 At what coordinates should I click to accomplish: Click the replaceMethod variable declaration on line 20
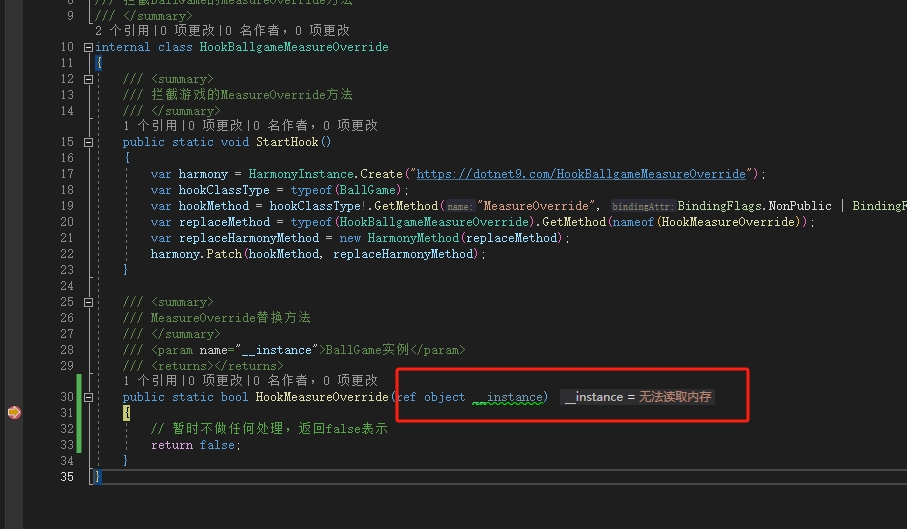tap(224, 223)
